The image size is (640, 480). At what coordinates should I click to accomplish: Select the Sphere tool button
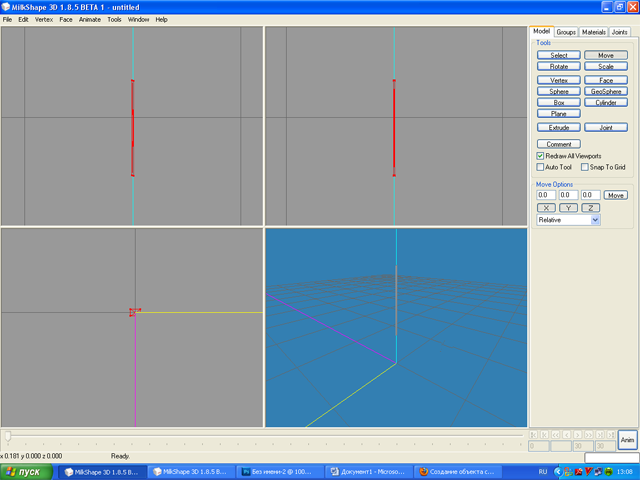click(558, 91)
